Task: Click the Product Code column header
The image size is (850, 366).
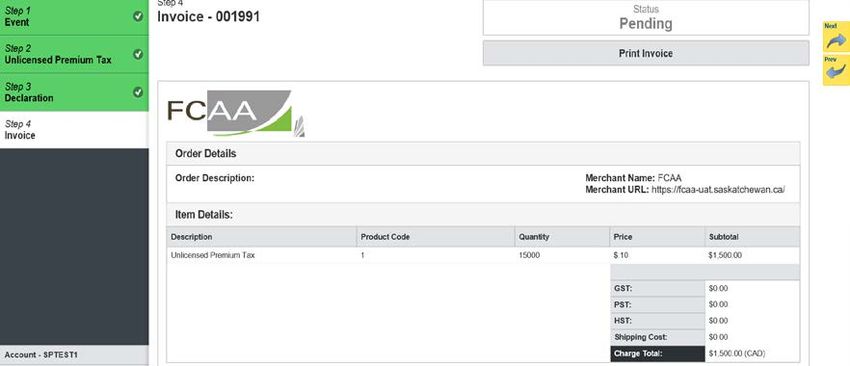Action: click(x=436, y=237)
